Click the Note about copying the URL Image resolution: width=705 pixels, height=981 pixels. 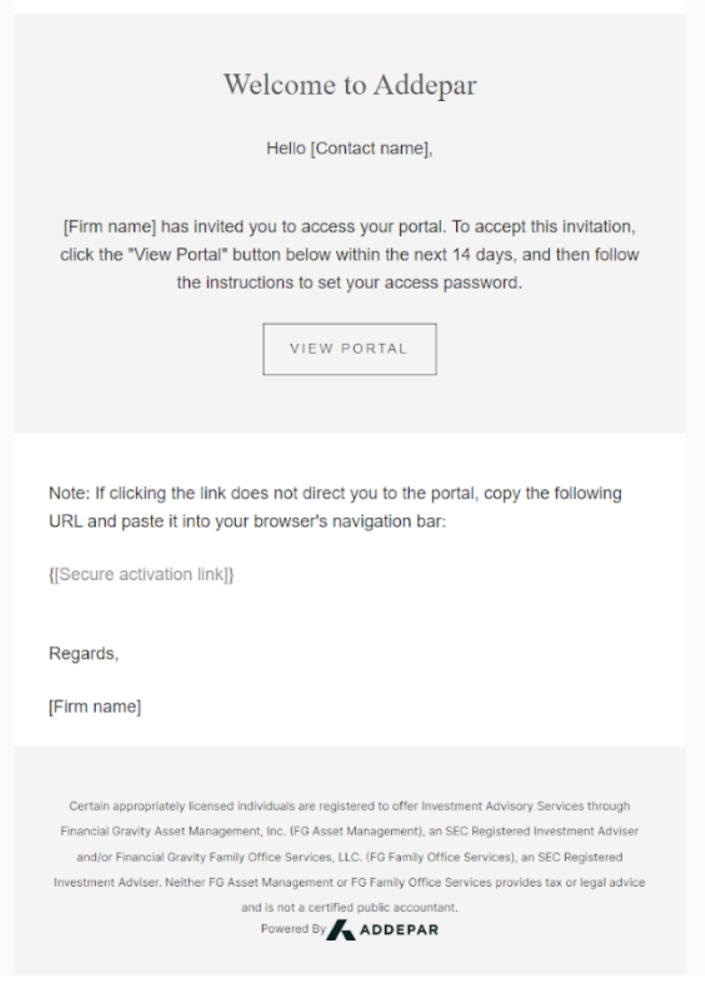click(x=335, y=507)
